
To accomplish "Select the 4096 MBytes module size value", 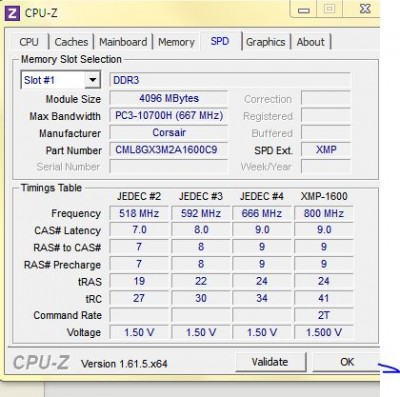I will 169,98.
